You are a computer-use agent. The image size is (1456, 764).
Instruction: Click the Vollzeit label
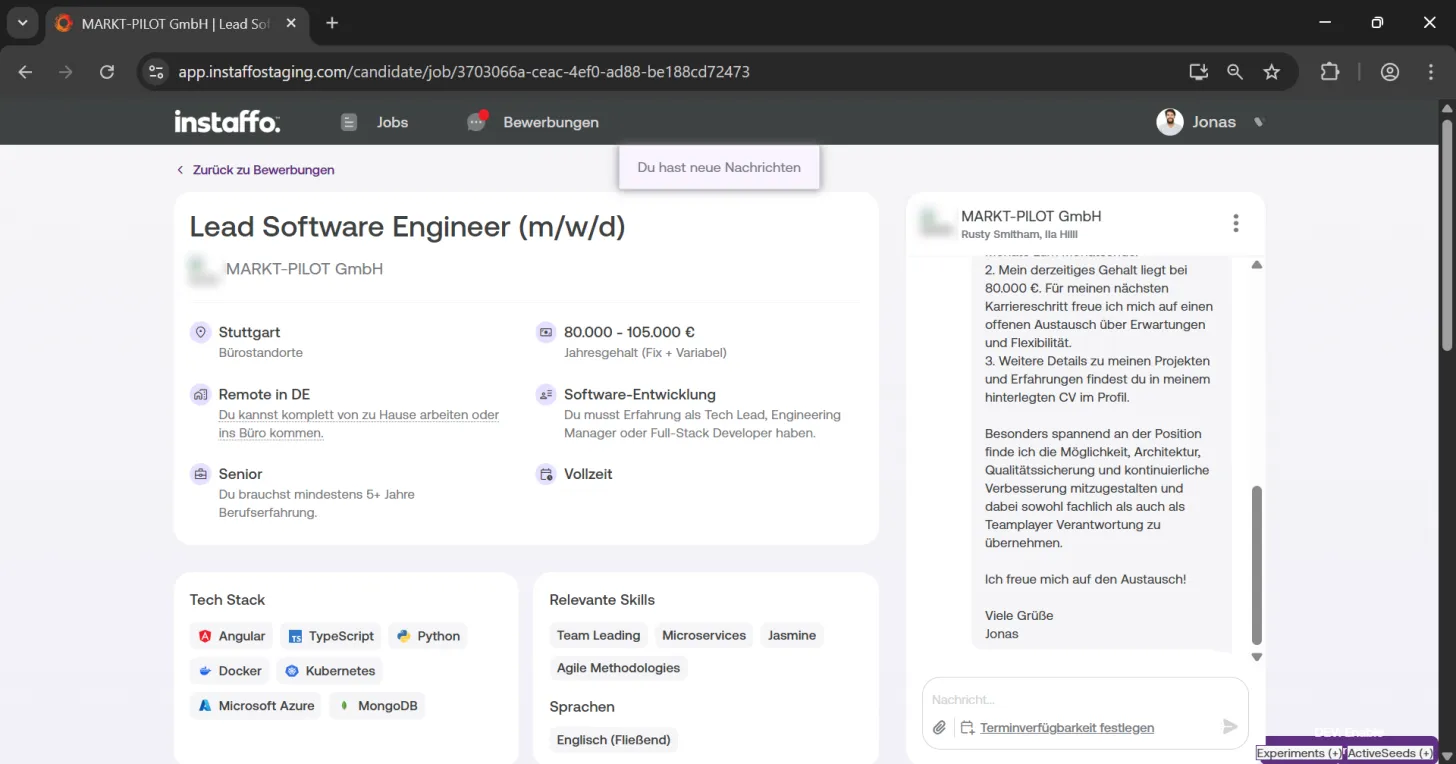[588, 474]
